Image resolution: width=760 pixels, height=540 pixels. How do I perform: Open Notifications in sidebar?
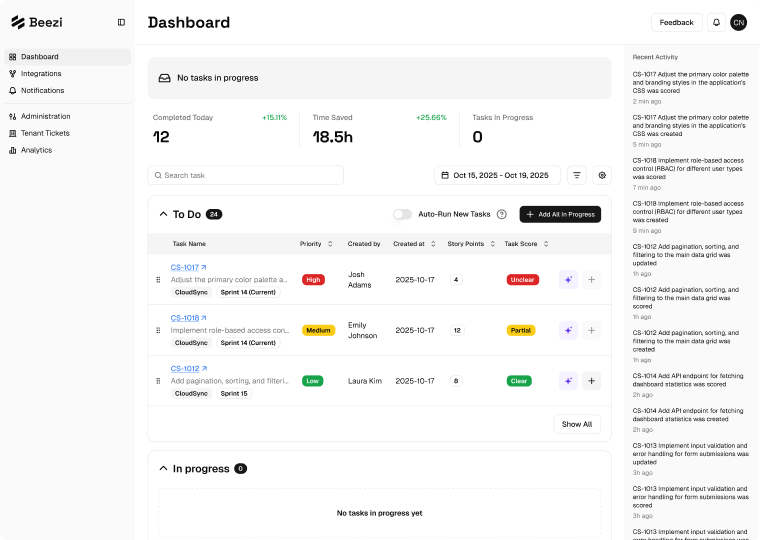coord(67,91)
